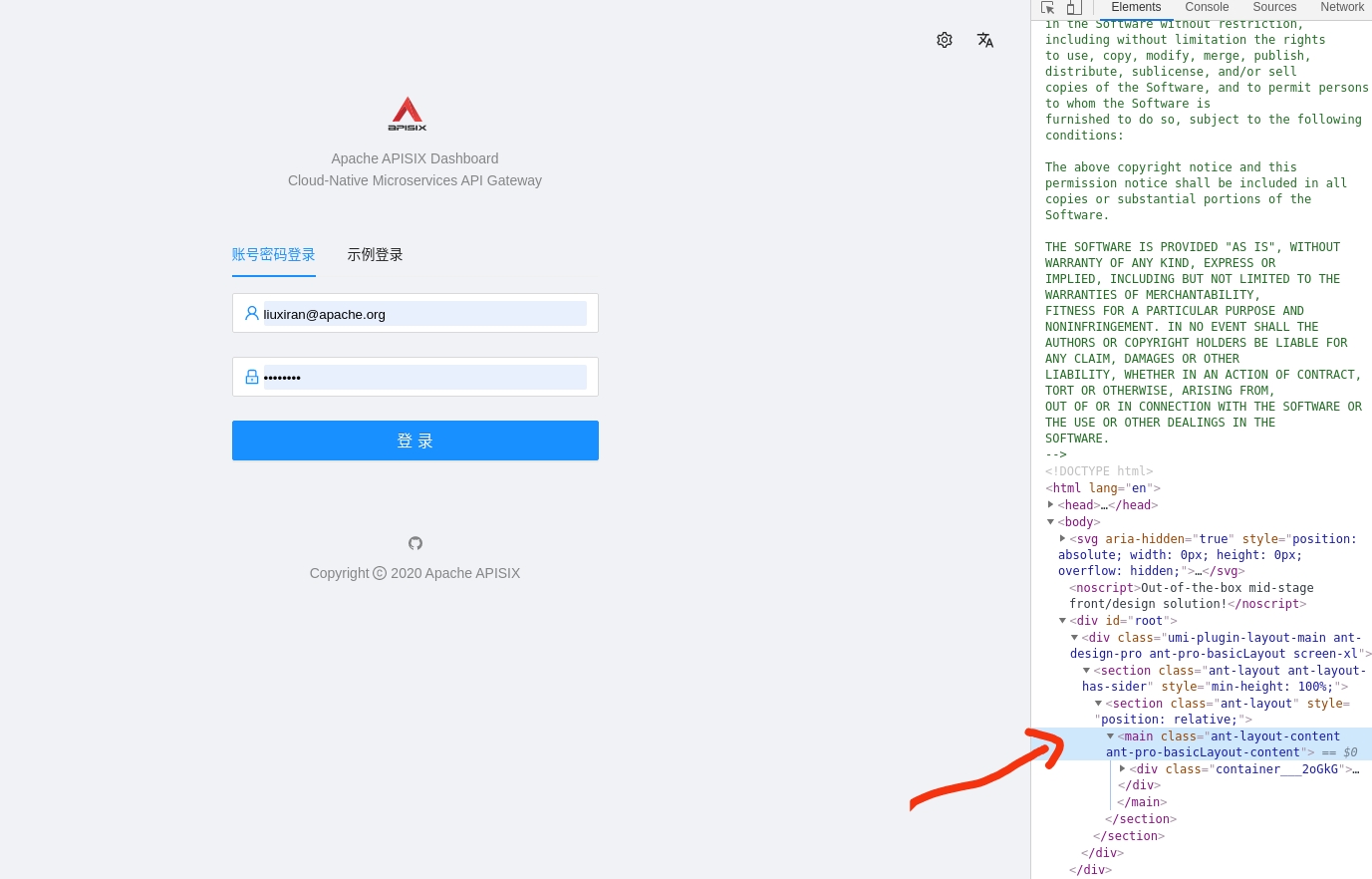Open the settings gear icon
1372x879 pixels.
tap(945, 40)
